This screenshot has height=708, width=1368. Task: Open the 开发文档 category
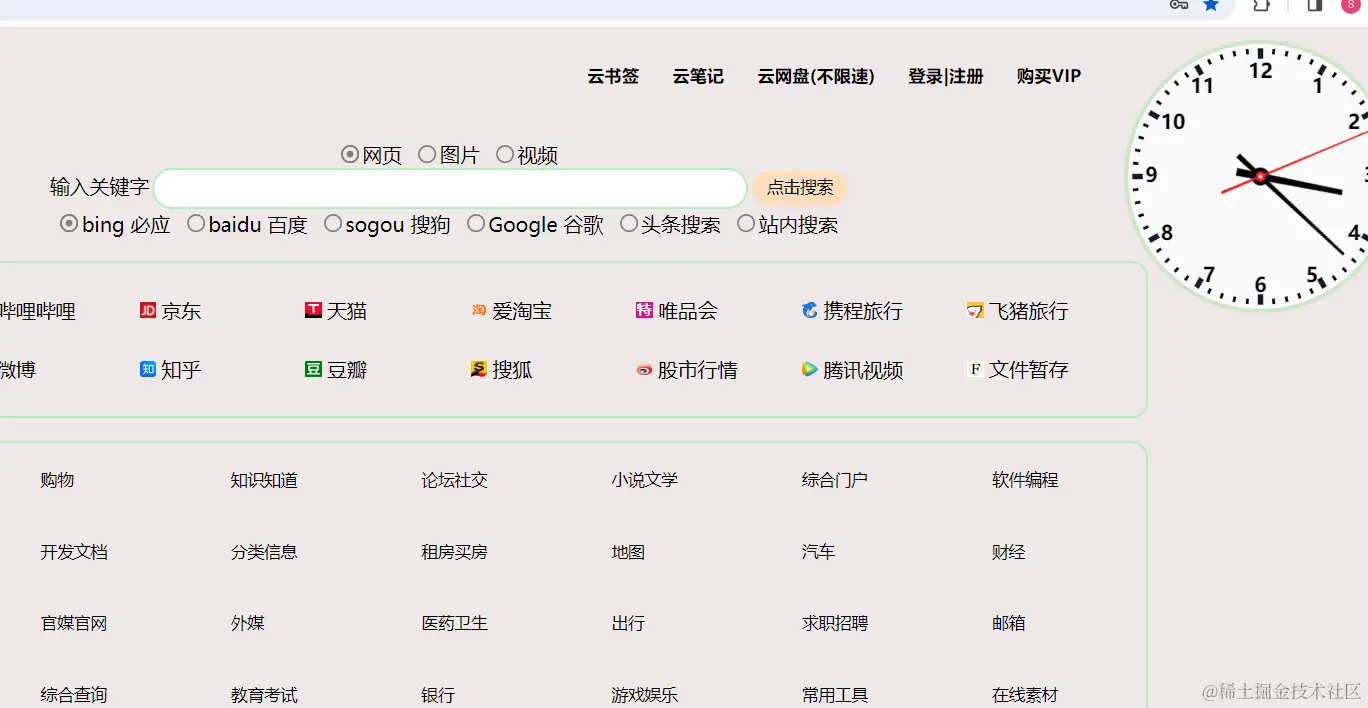click(x=74, y=552)
